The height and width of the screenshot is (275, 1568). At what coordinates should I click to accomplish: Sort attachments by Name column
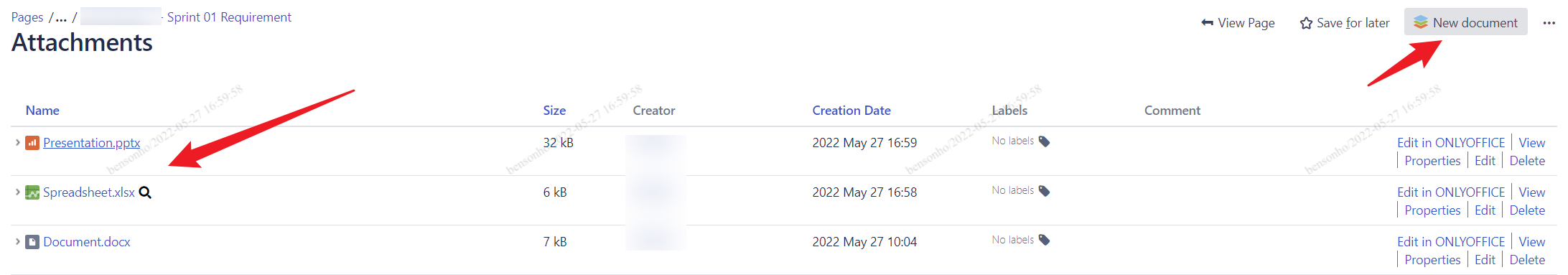tap(42, 111)
